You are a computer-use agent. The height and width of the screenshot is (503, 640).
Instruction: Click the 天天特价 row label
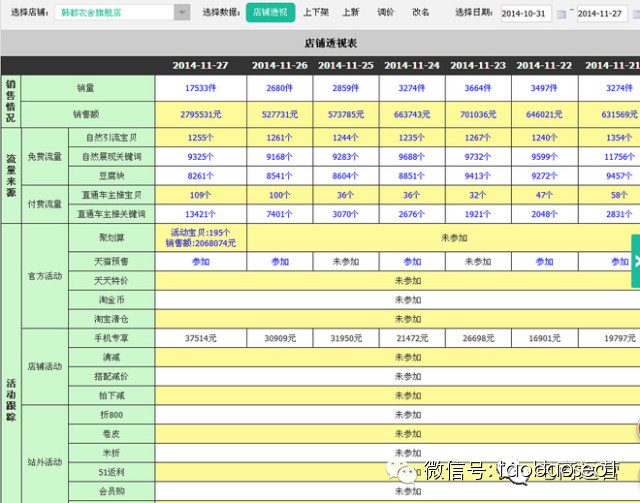coord(111,281)
